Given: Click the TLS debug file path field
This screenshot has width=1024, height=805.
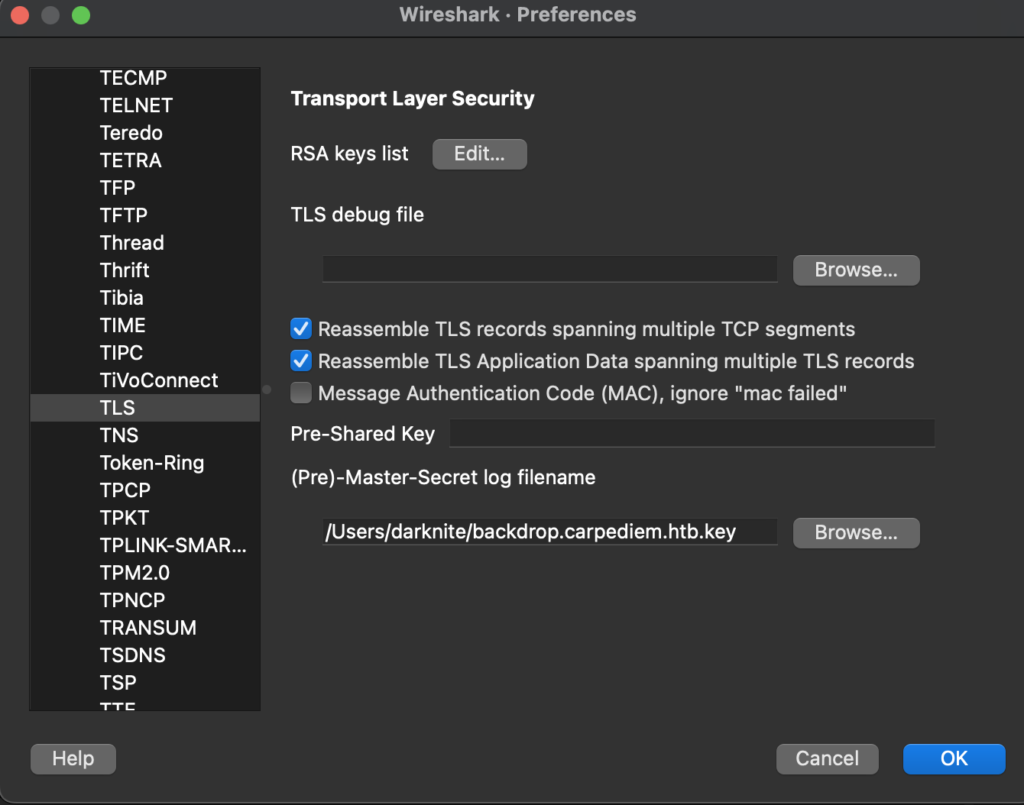Looking at the screenshot, I should 549,270.
